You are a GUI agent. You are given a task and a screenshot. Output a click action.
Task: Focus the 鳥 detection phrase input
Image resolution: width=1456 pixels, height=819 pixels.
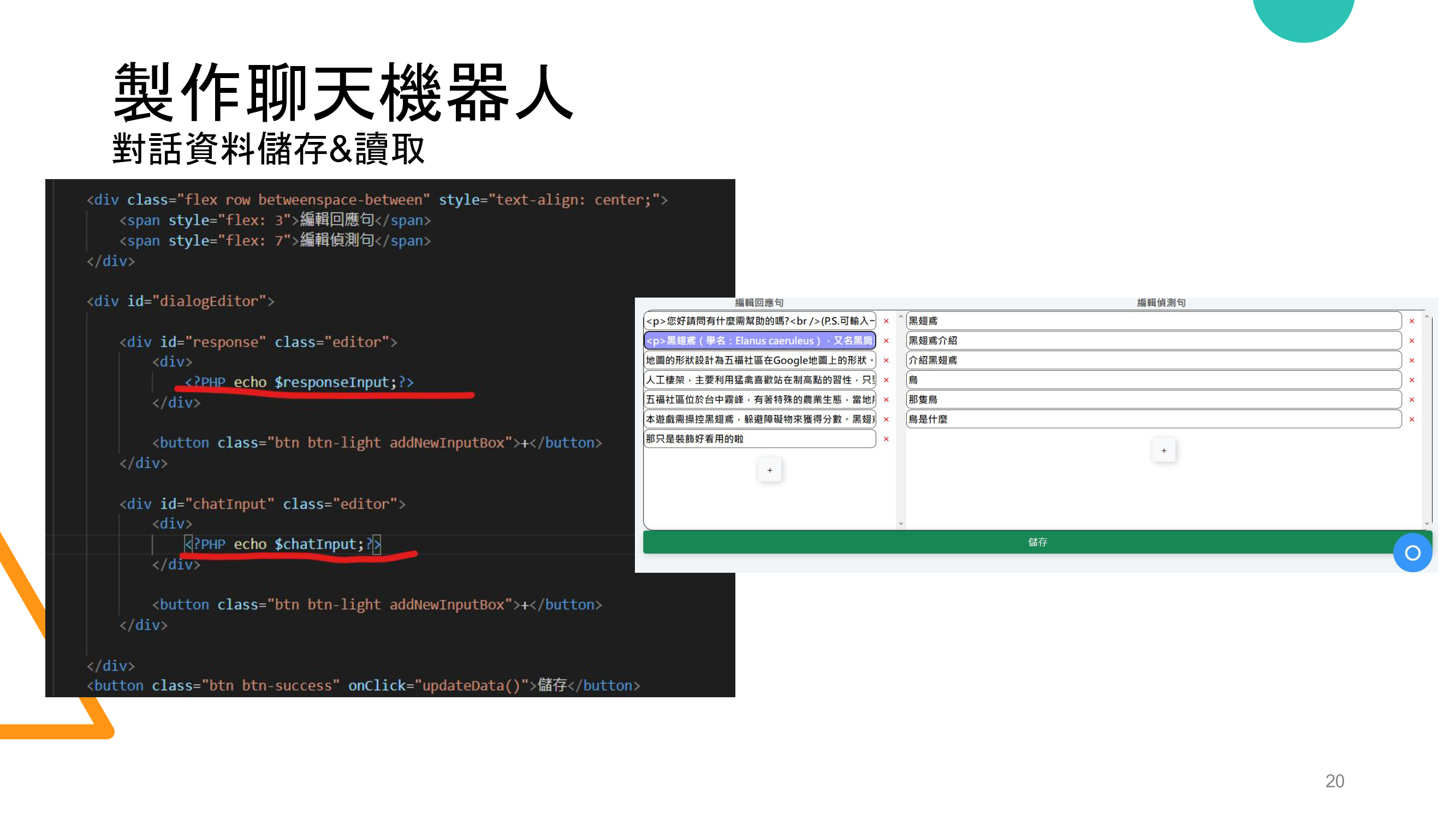tap(1153, 380)
